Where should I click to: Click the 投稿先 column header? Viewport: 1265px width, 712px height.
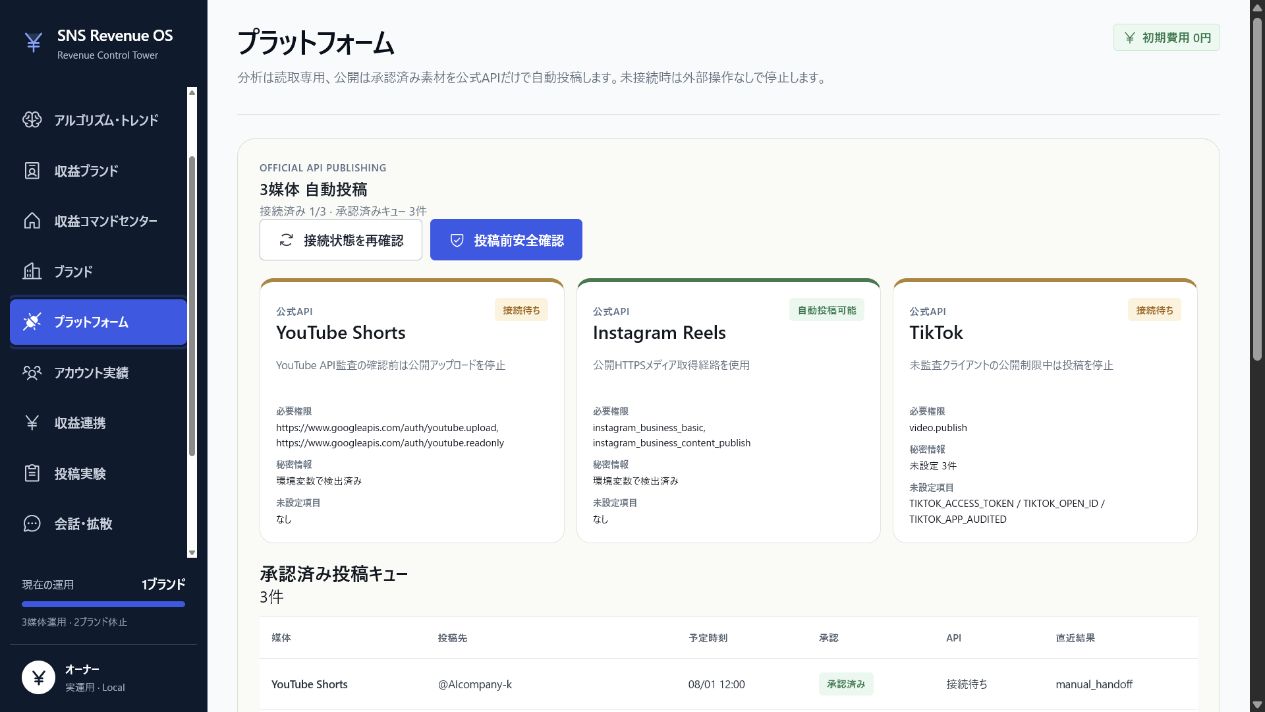453,637
